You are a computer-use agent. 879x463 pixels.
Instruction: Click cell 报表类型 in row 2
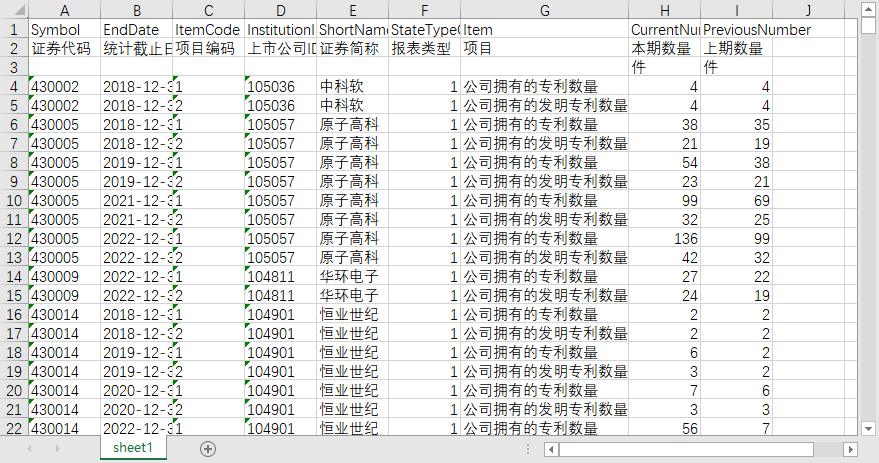pyautogui.click(x=424, y=48)
